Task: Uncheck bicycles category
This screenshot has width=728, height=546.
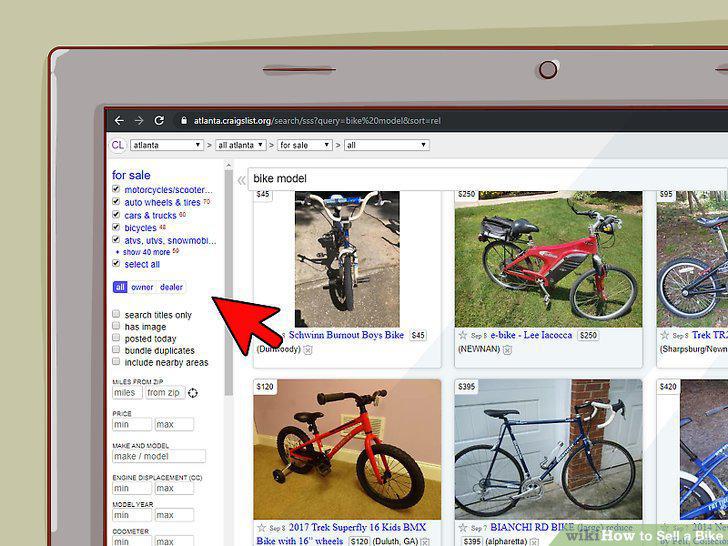Action: pyautogui.click(x=116, y=227)
